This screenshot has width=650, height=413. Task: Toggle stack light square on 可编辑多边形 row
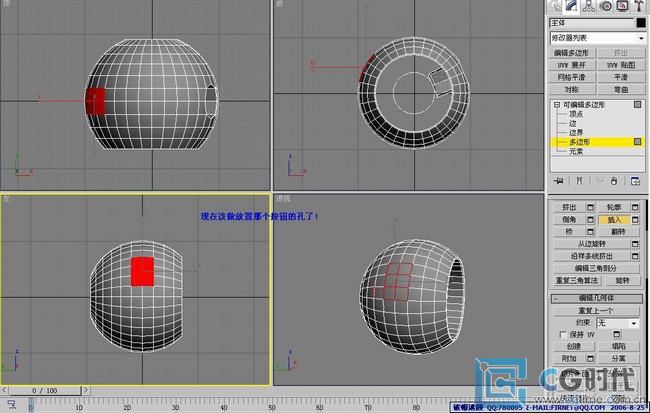[x=638, y=104]
